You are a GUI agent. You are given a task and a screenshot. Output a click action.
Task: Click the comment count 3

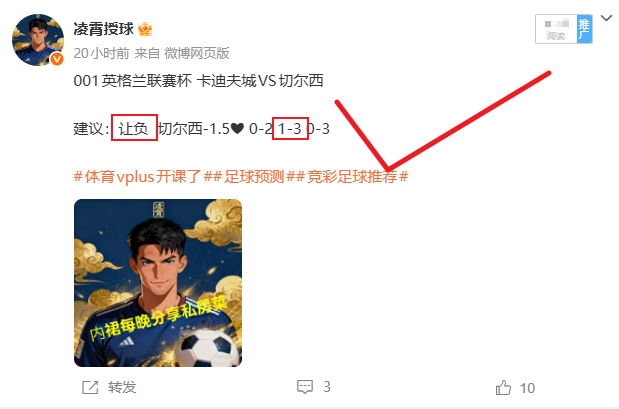(x=327, y=387)
